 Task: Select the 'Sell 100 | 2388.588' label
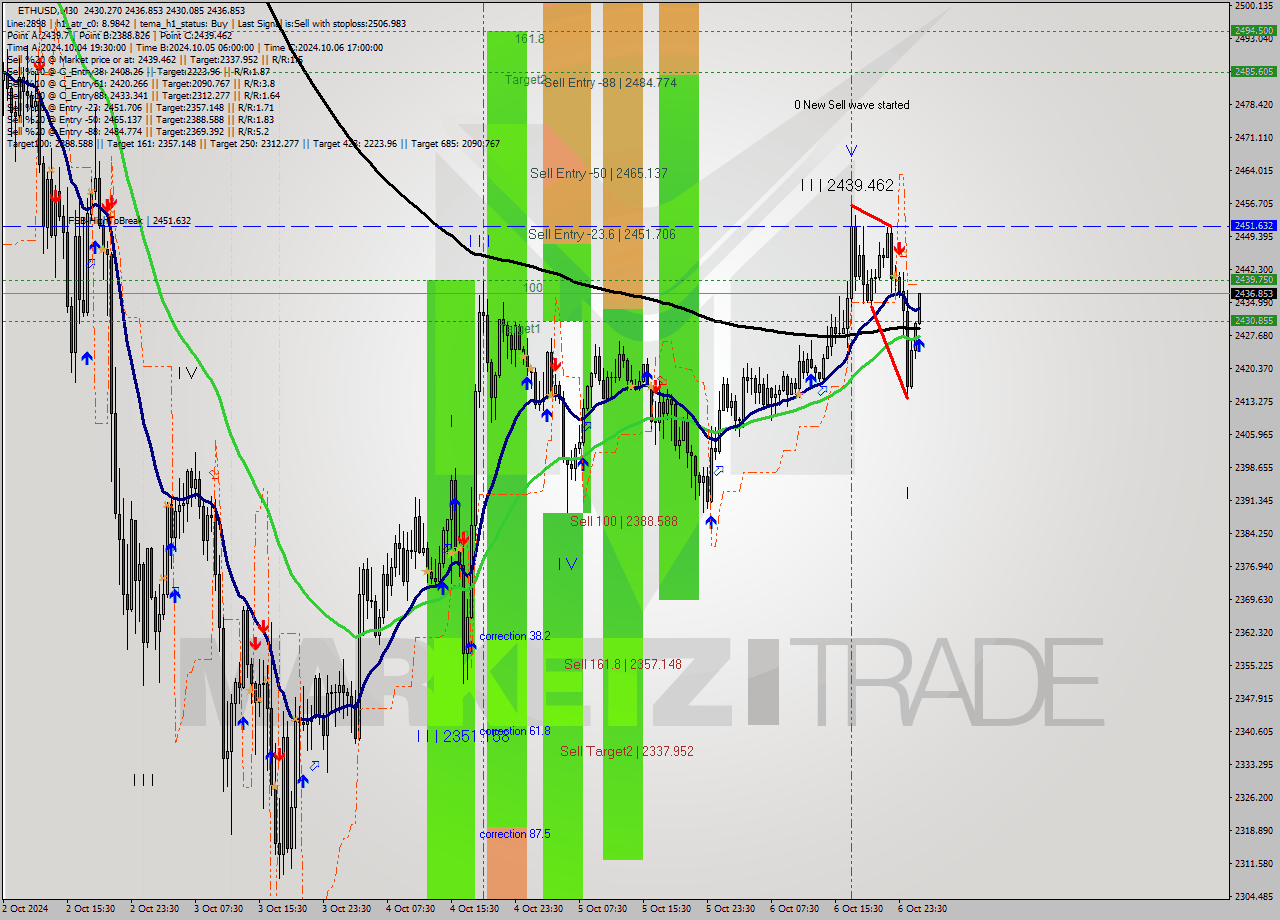pyautogui.click(x=624, y=521)
